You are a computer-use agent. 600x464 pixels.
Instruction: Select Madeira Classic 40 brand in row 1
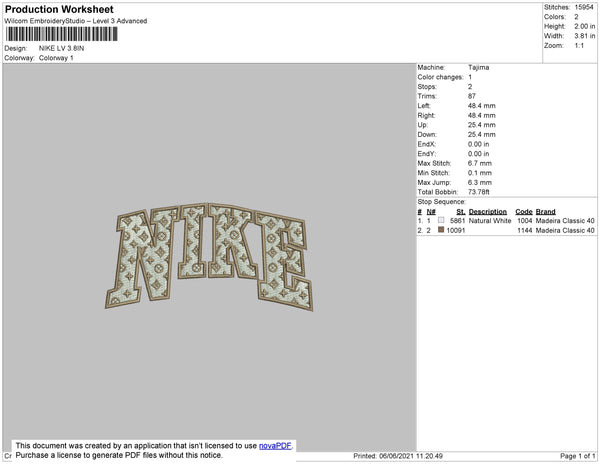[x=565, y=221]
